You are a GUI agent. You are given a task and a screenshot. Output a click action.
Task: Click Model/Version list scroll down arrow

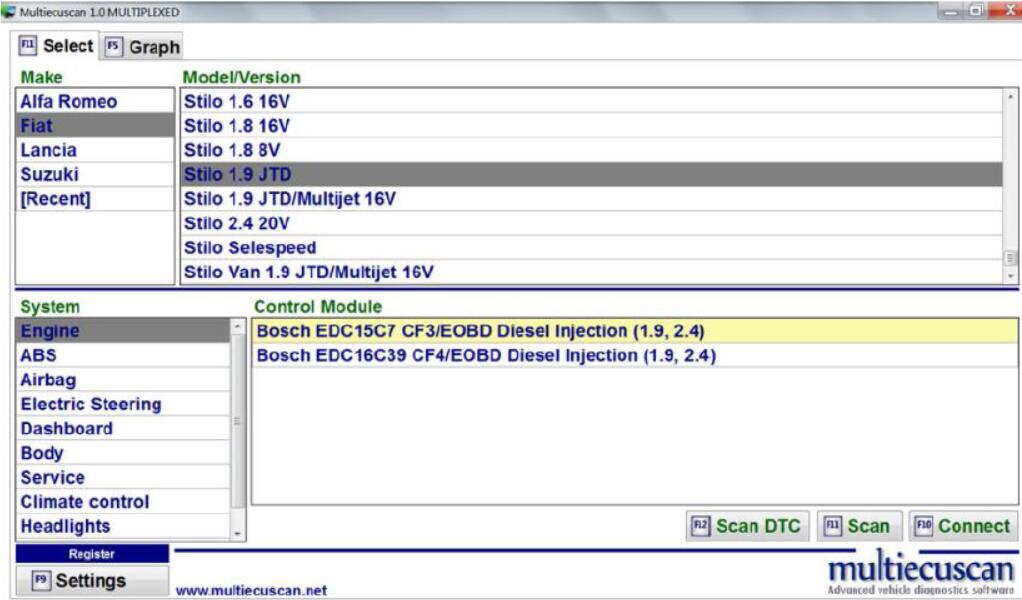[x=1010, y=276]
